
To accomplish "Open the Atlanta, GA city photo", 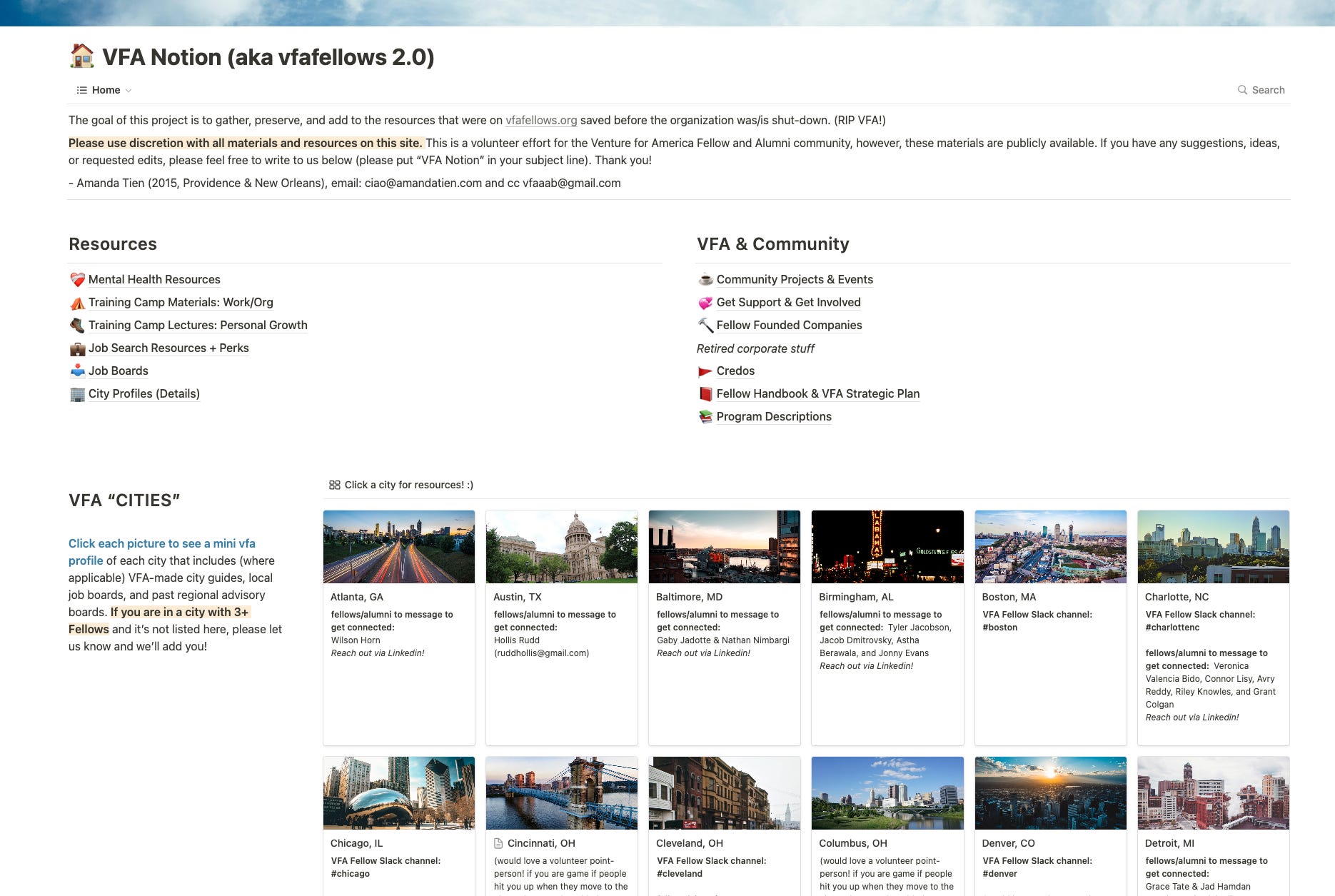I will pos(399,547).
